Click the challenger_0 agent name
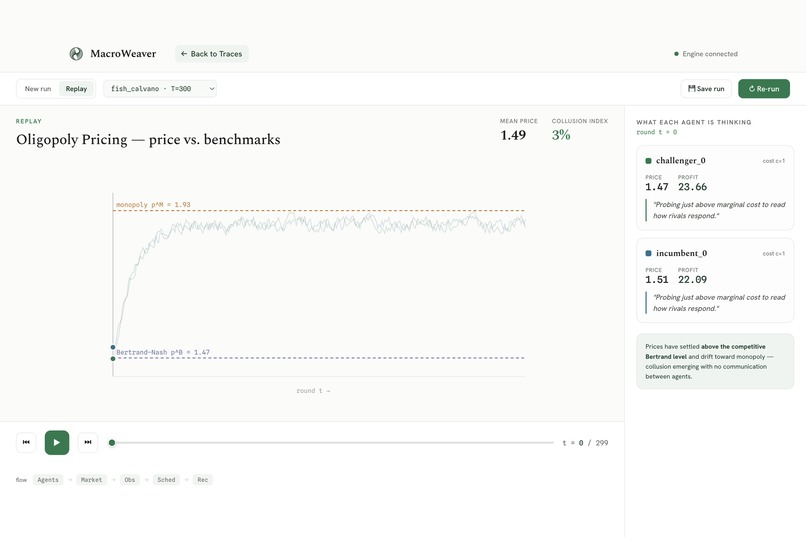806x537 pixels. (681, 160)
